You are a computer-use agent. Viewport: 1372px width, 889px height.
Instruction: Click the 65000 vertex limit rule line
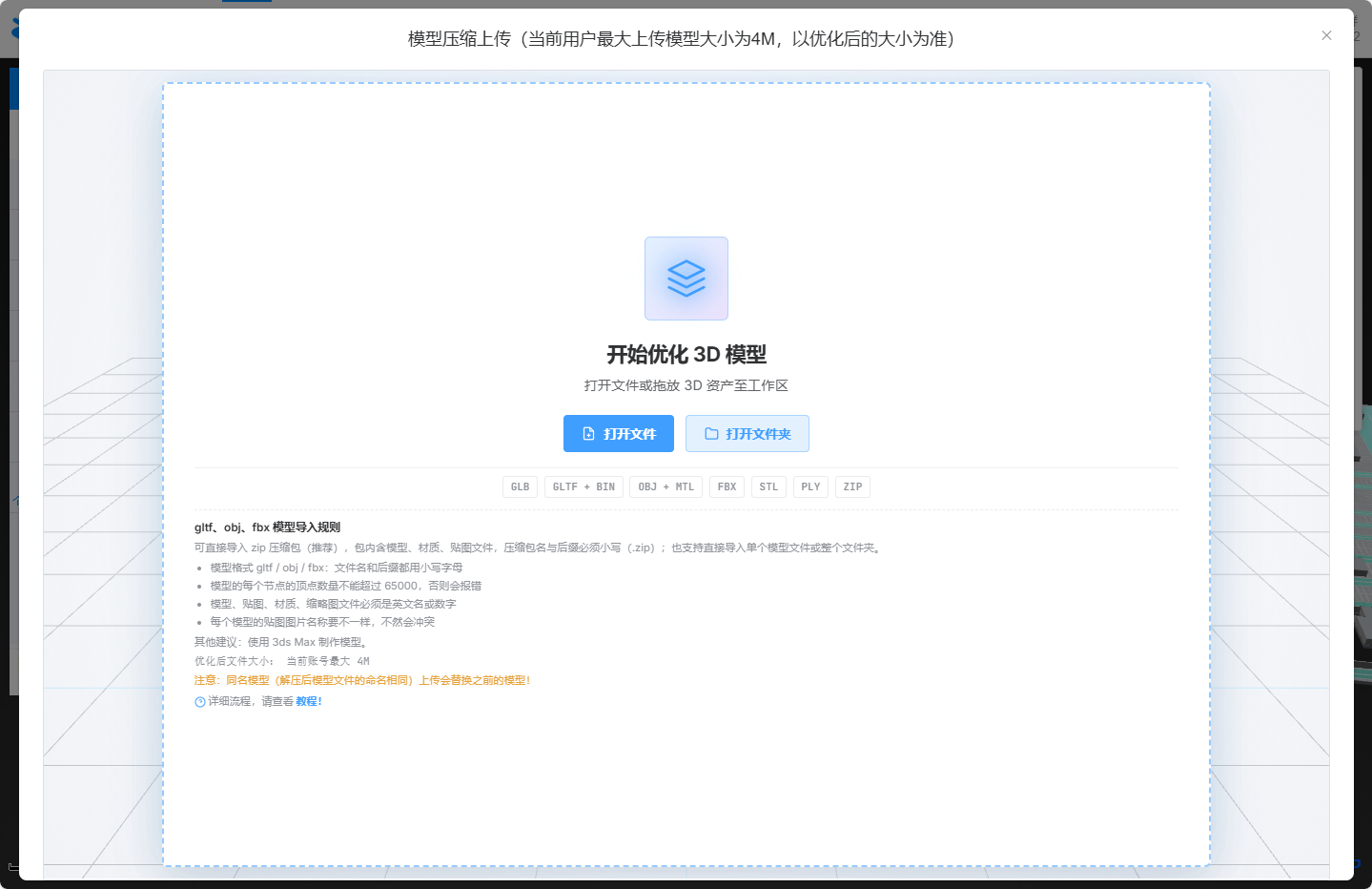coord(346,586)
